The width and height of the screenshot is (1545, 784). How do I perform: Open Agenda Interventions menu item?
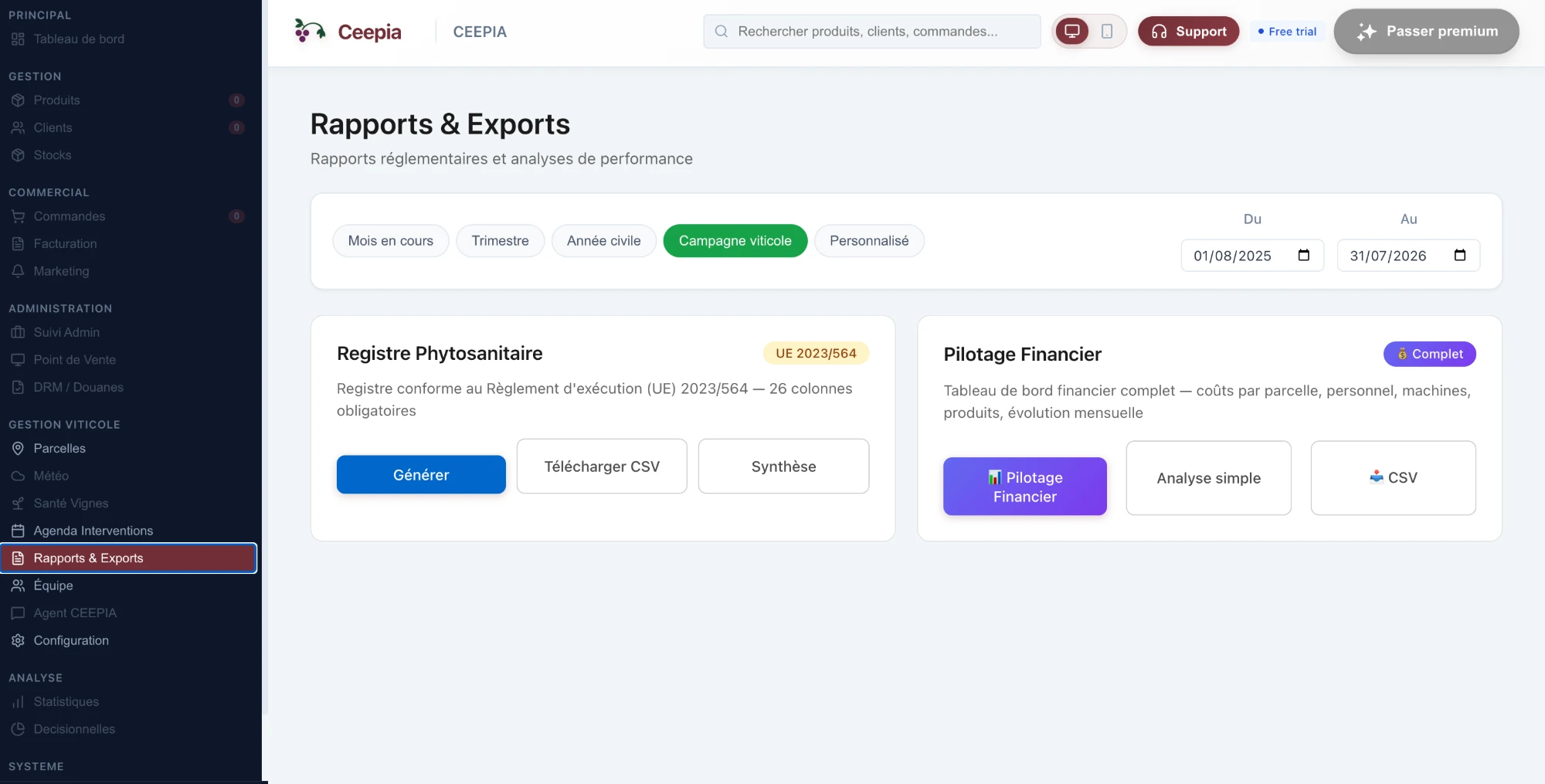click(128, 531)
